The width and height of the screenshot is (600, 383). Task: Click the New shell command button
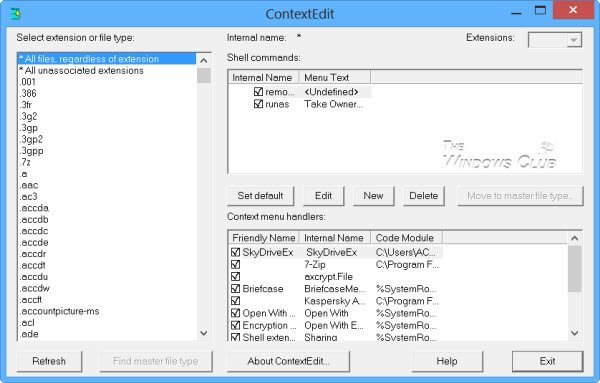373,196
